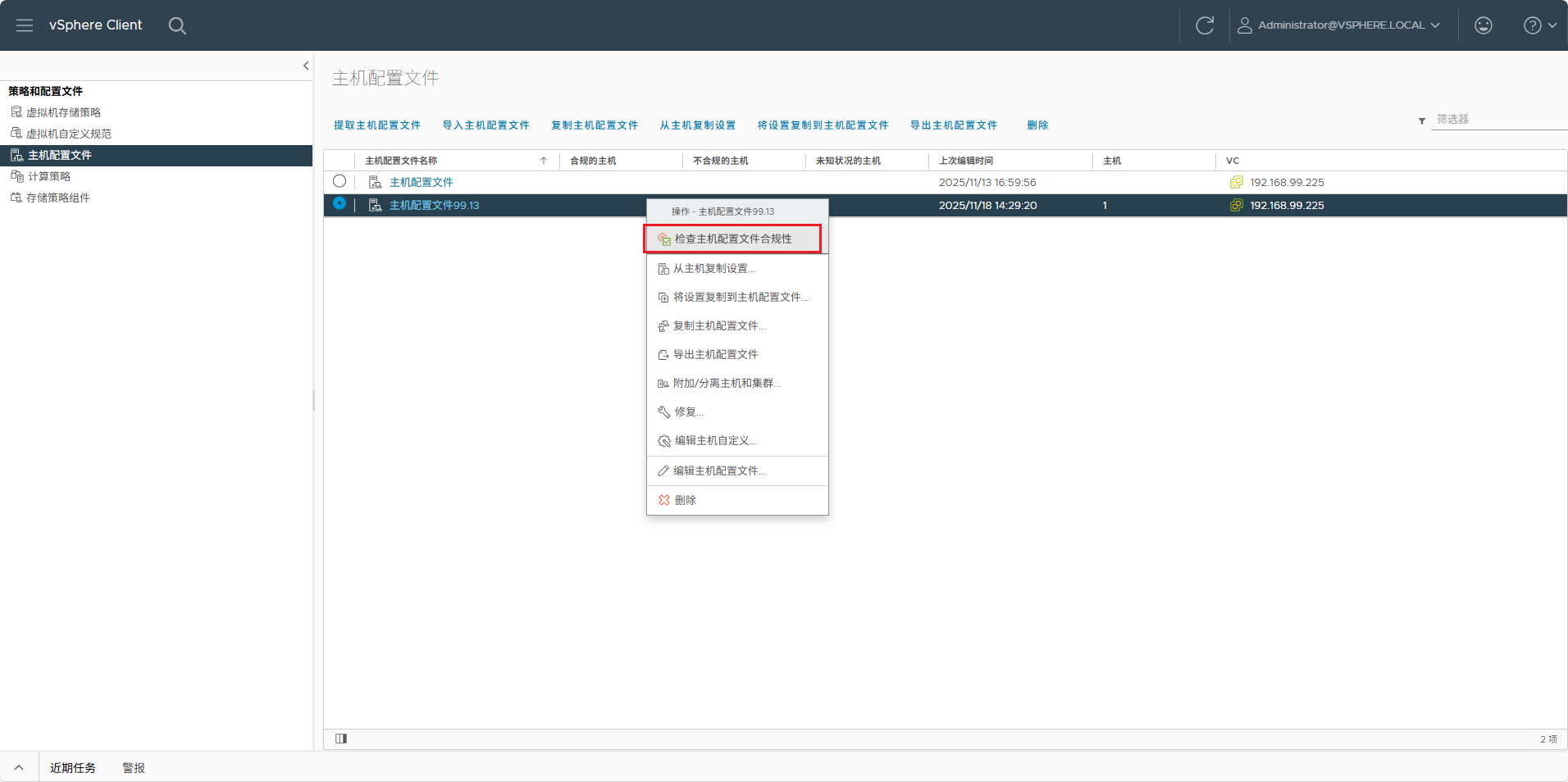The width and height of the screenshot is (1568, 782).
Task: Select the 主机配置文件 row radio button
Action: (x=340, y=181)
